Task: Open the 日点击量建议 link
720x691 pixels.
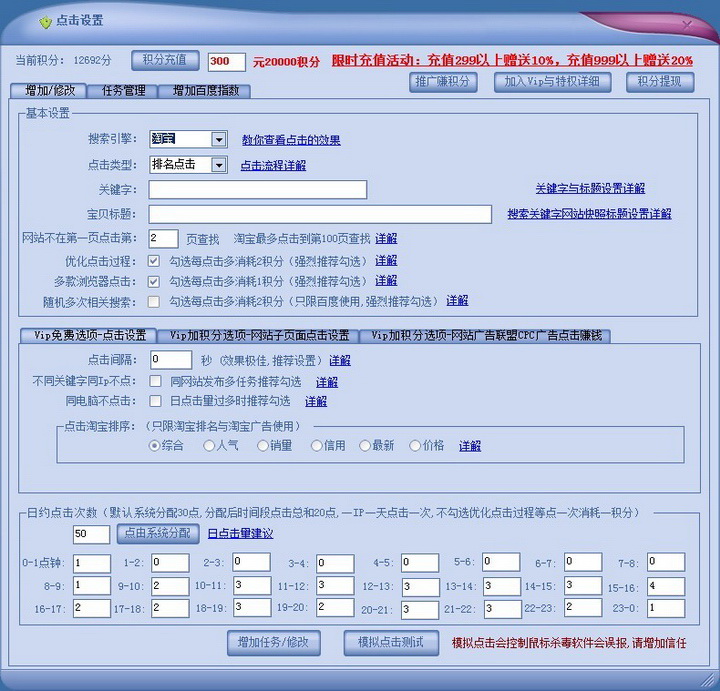Action: [241, 534]
